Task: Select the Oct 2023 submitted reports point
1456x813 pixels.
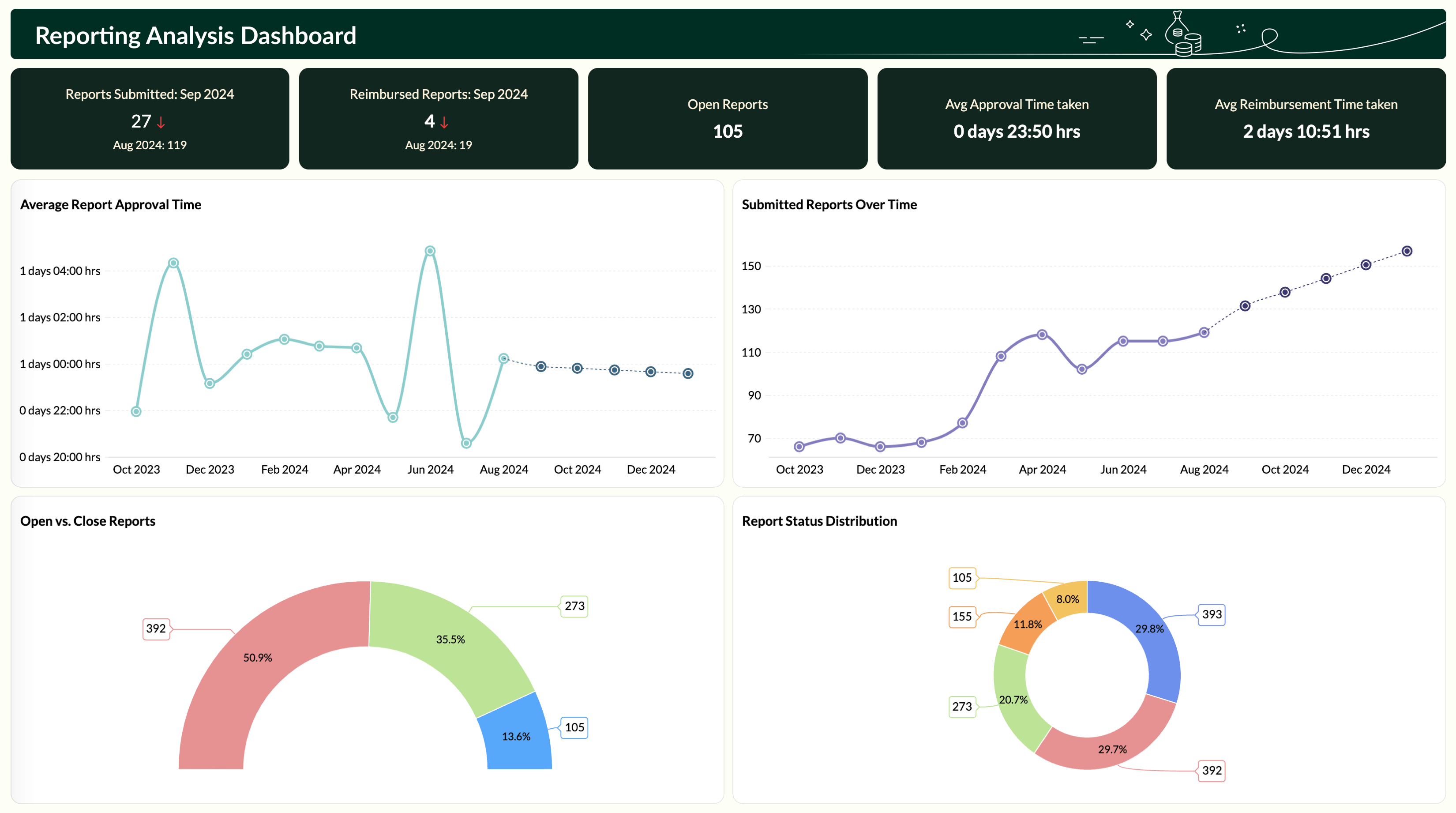Action: [799, 447]
